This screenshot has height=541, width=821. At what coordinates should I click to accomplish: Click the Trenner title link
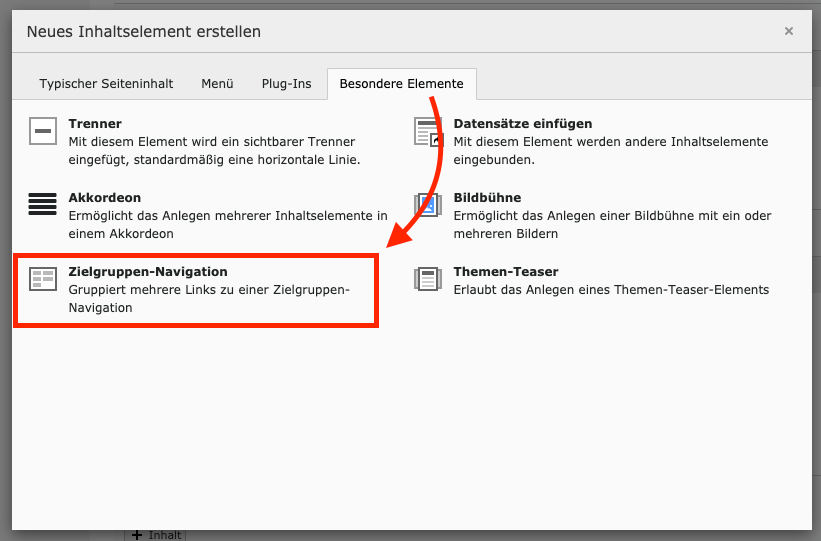pyautogui.click(x=95, y=124)
